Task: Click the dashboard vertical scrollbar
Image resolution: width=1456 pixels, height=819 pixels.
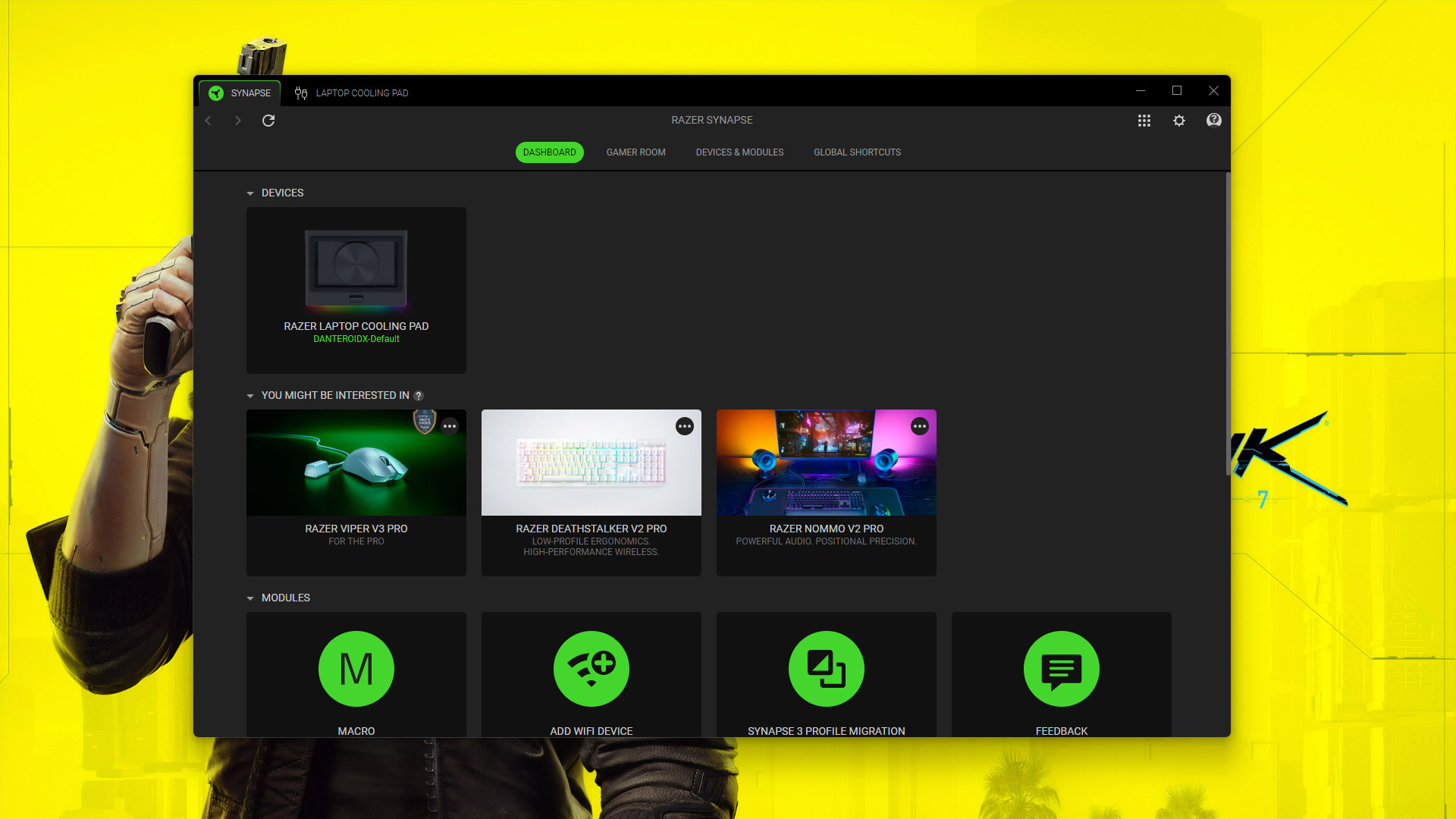Action: tap(1228, 325)
